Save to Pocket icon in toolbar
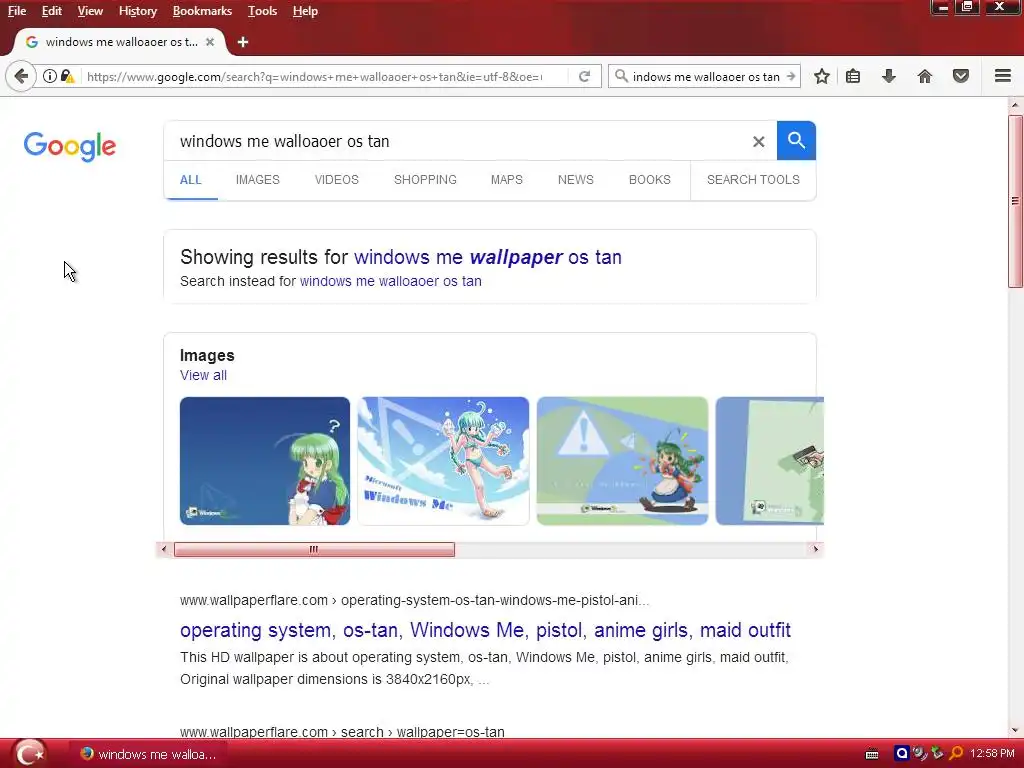1024x768 pixels. point(961,76)
